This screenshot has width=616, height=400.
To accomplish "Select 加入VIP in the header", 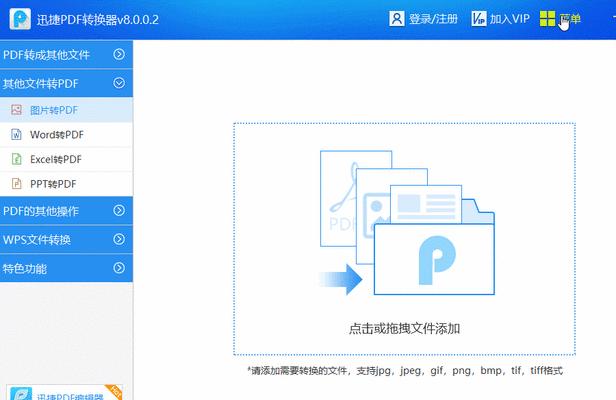I will coord(509,19).
